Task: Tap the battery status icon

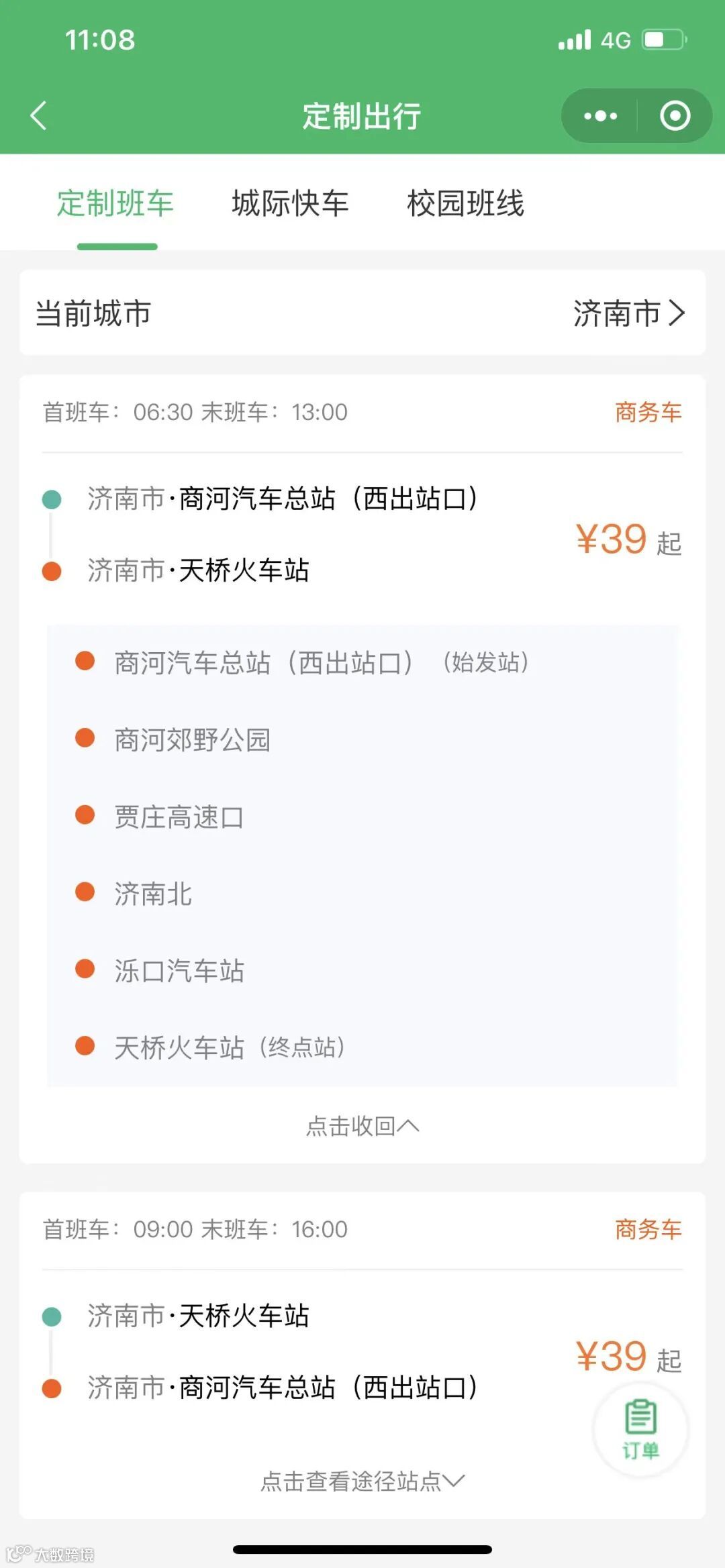Action: coord(665,40)
